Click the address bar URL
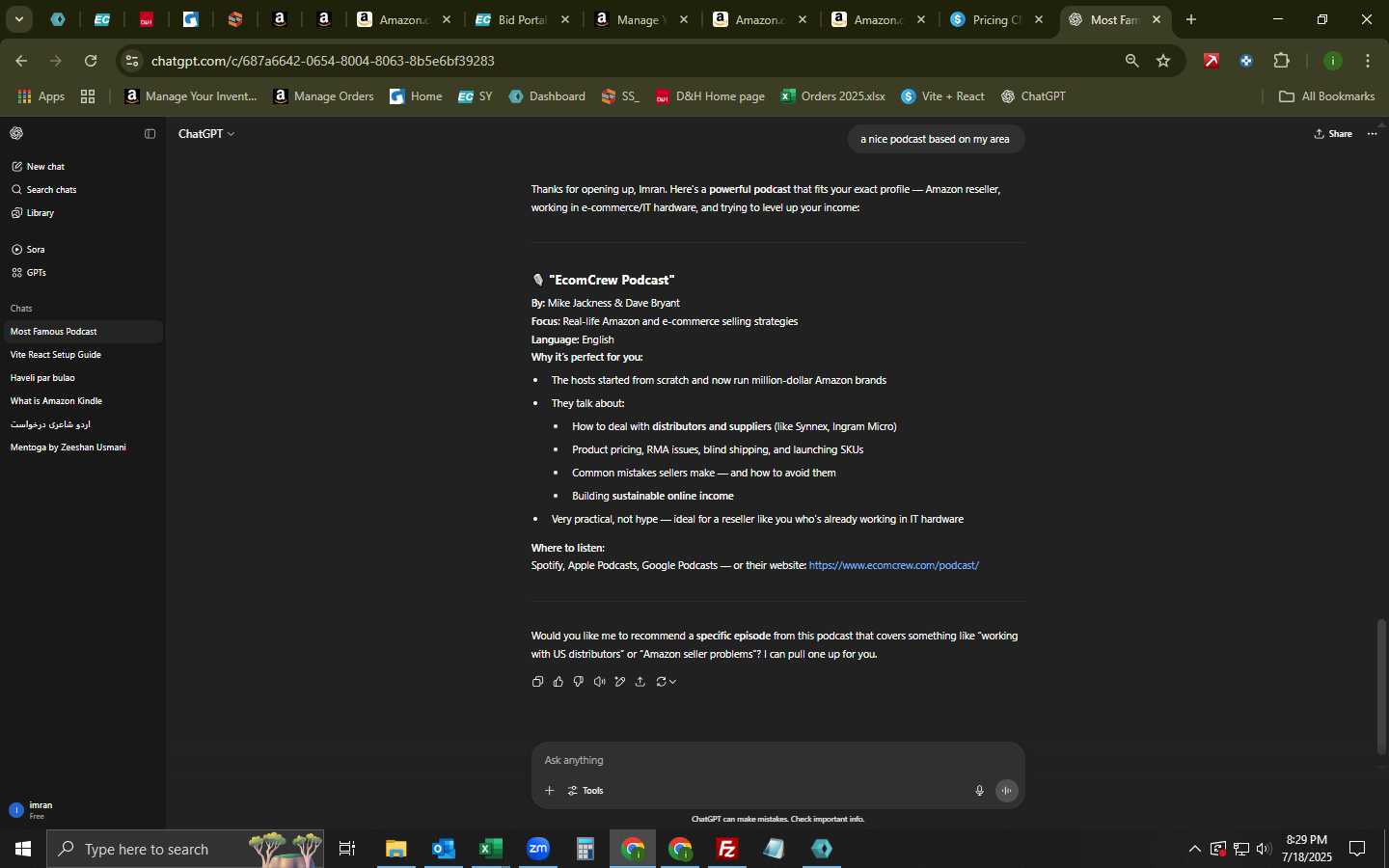 [x=323, y=61]
